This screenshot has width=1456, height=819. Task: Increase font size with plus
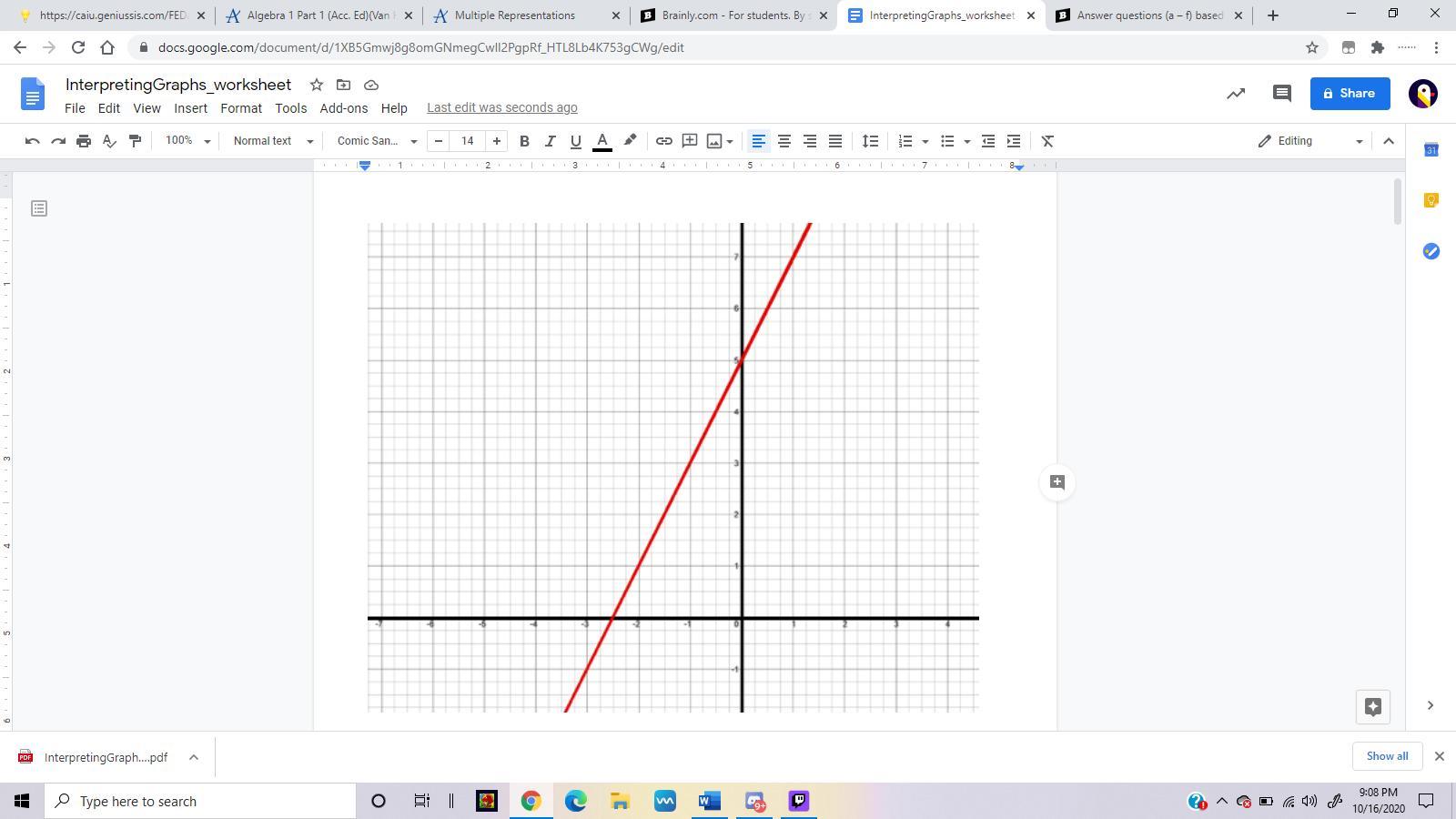point(497,141)
